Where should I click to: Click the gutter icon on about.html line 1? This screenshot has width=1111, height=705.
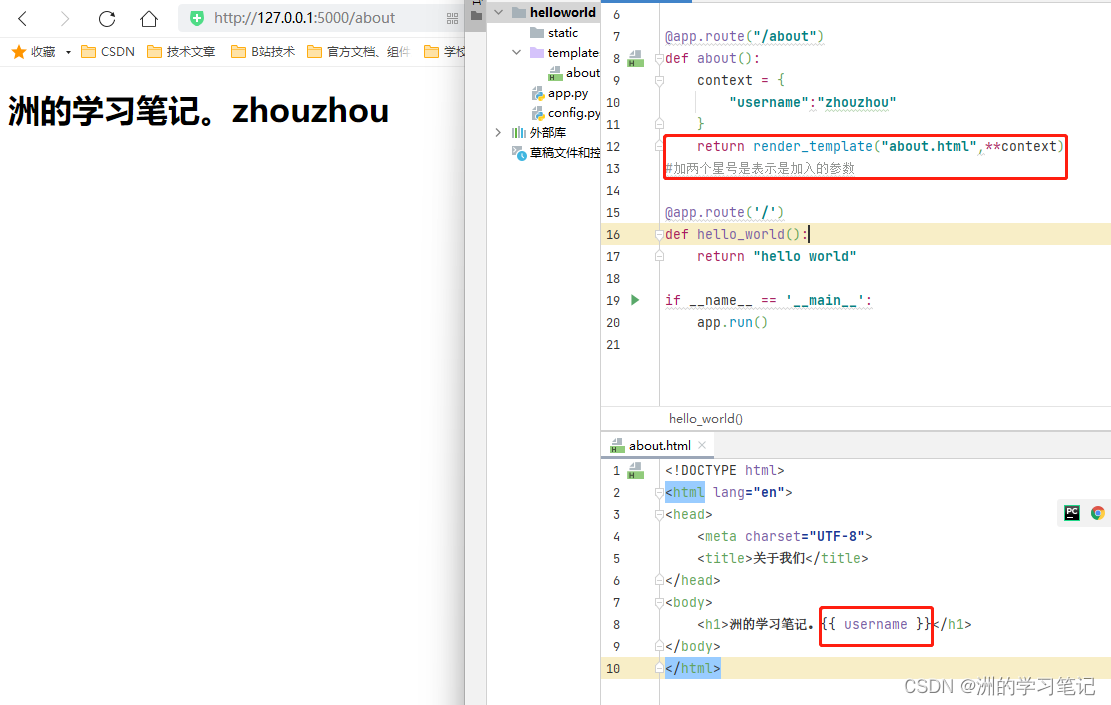click(636, 470)
